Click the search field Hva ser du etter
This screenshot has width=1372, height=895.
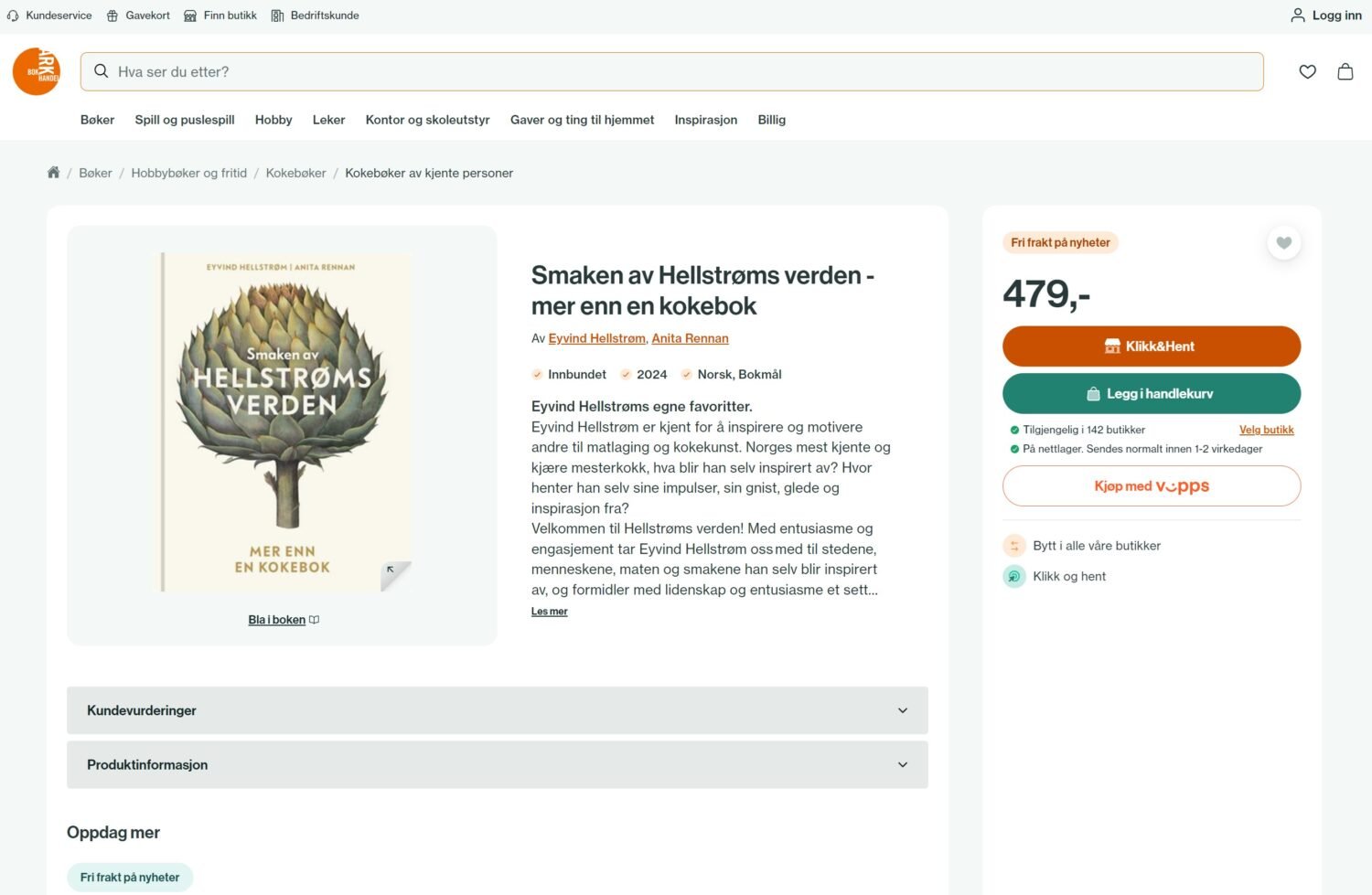click(x=672, y=71)
